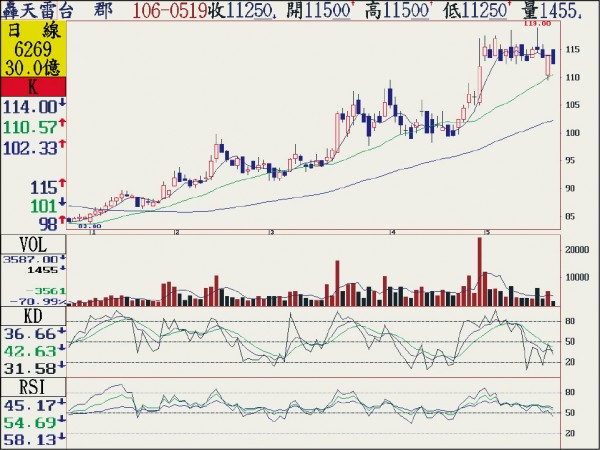This screenshot has height=450, width=600.
Task: Click the low price 低11250 in header
Action: [x=477, y=10]
